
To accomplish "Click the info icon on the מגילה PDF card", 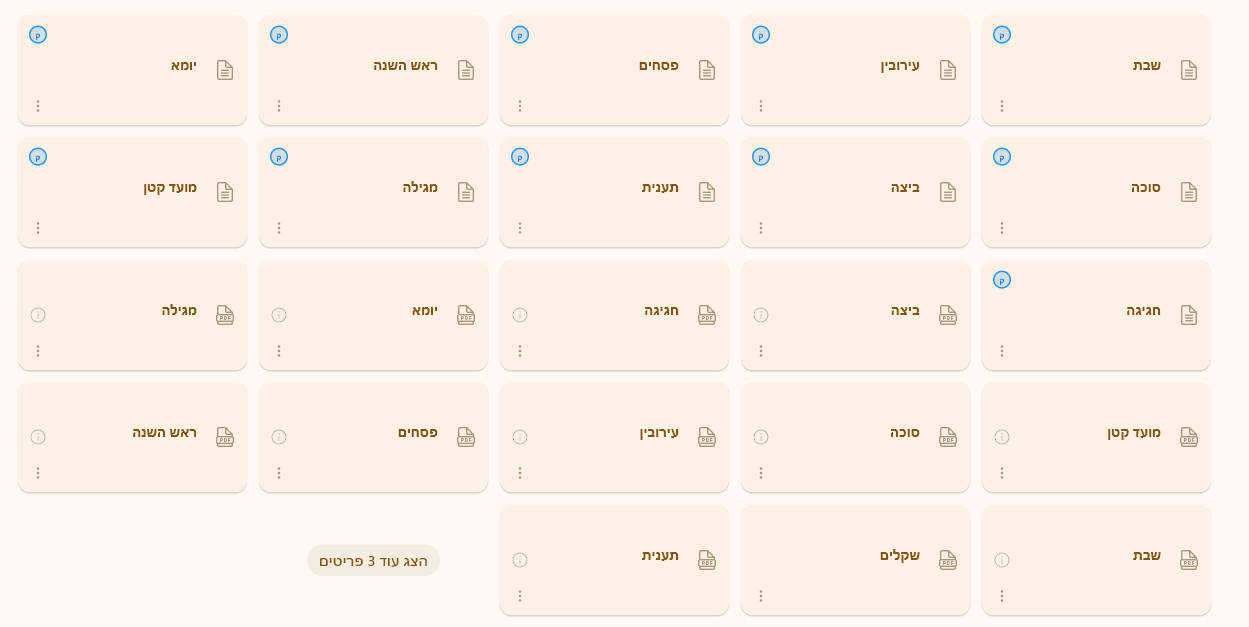I will tap(38, 315).
